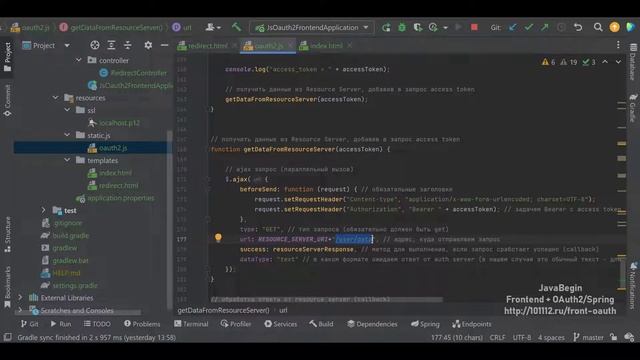Open the Dependencies tool window

(372, 324)
